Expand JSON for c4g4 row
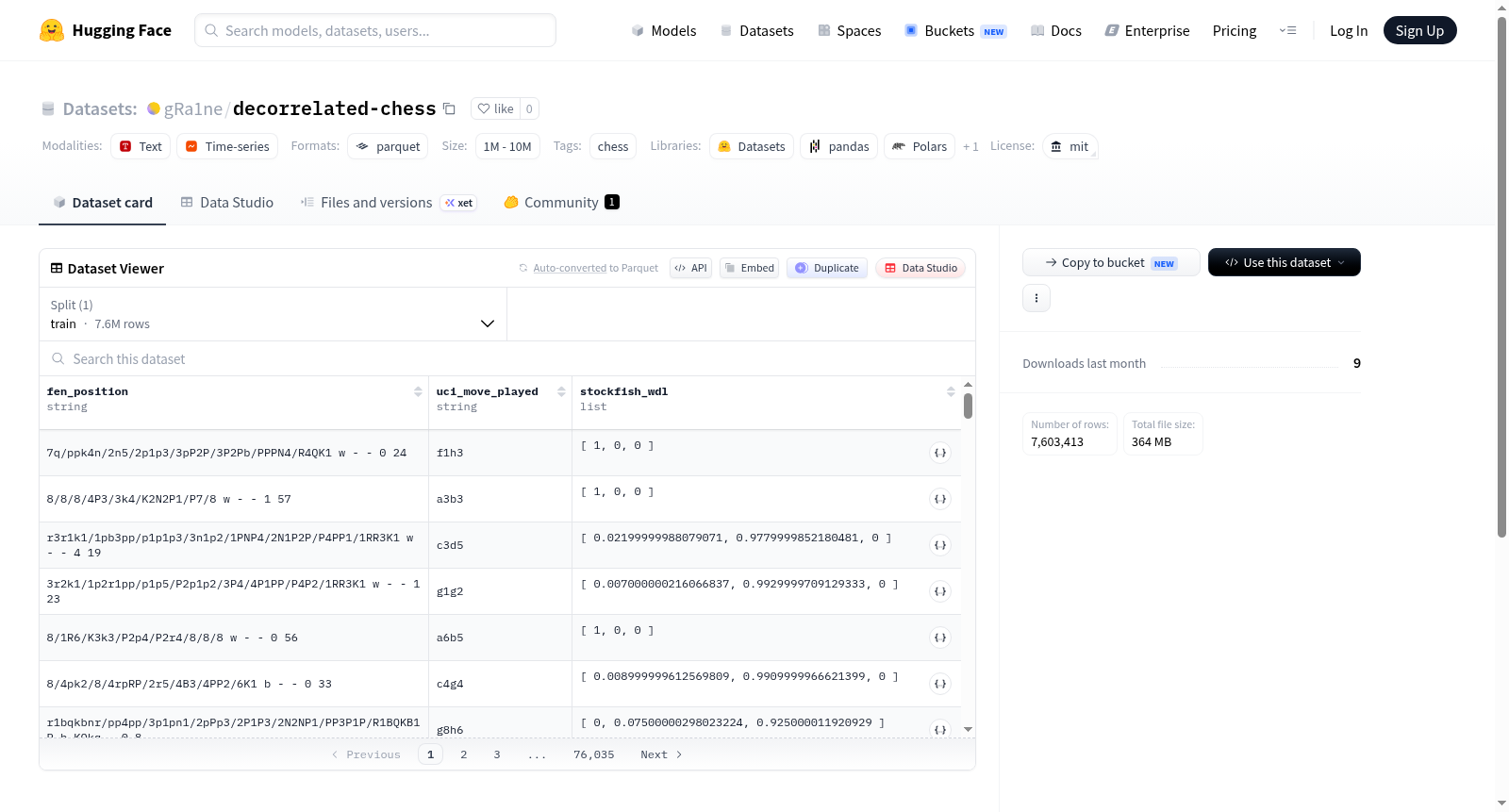This screenshot has width=1509, height=812. [x=940, y=684]
